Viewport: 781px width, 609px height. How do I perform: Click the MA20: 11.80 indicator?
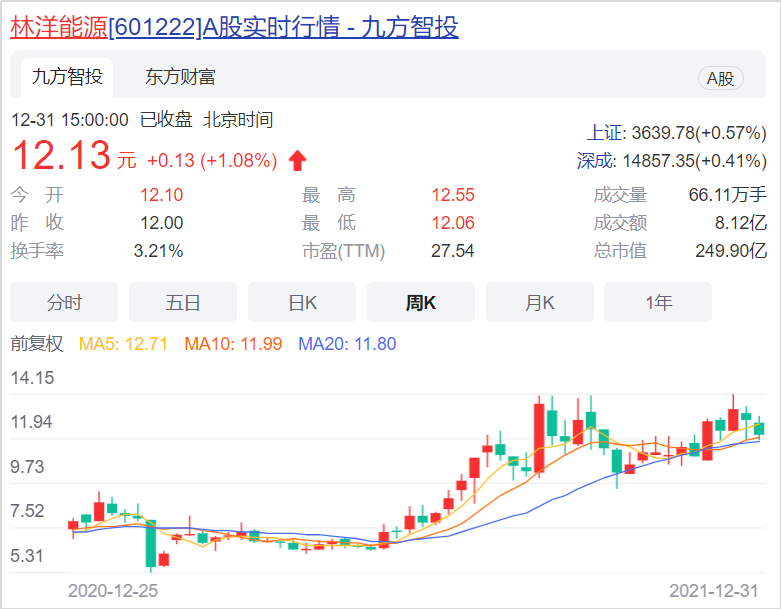click(x=347, y=344)
